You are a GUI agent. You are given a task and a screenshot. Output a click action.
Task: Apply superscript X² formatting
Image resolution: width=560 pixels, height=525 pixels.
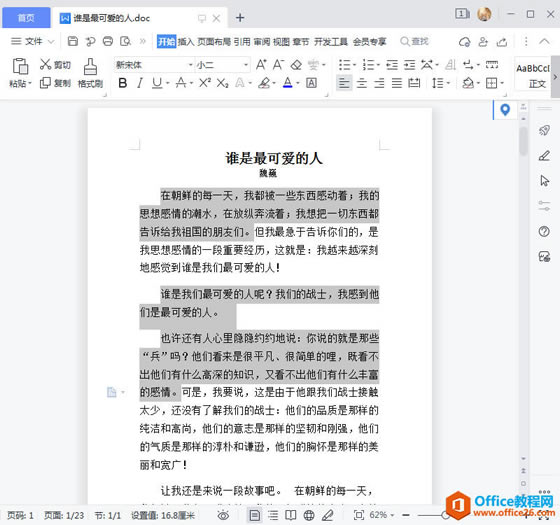pos(205,83)
